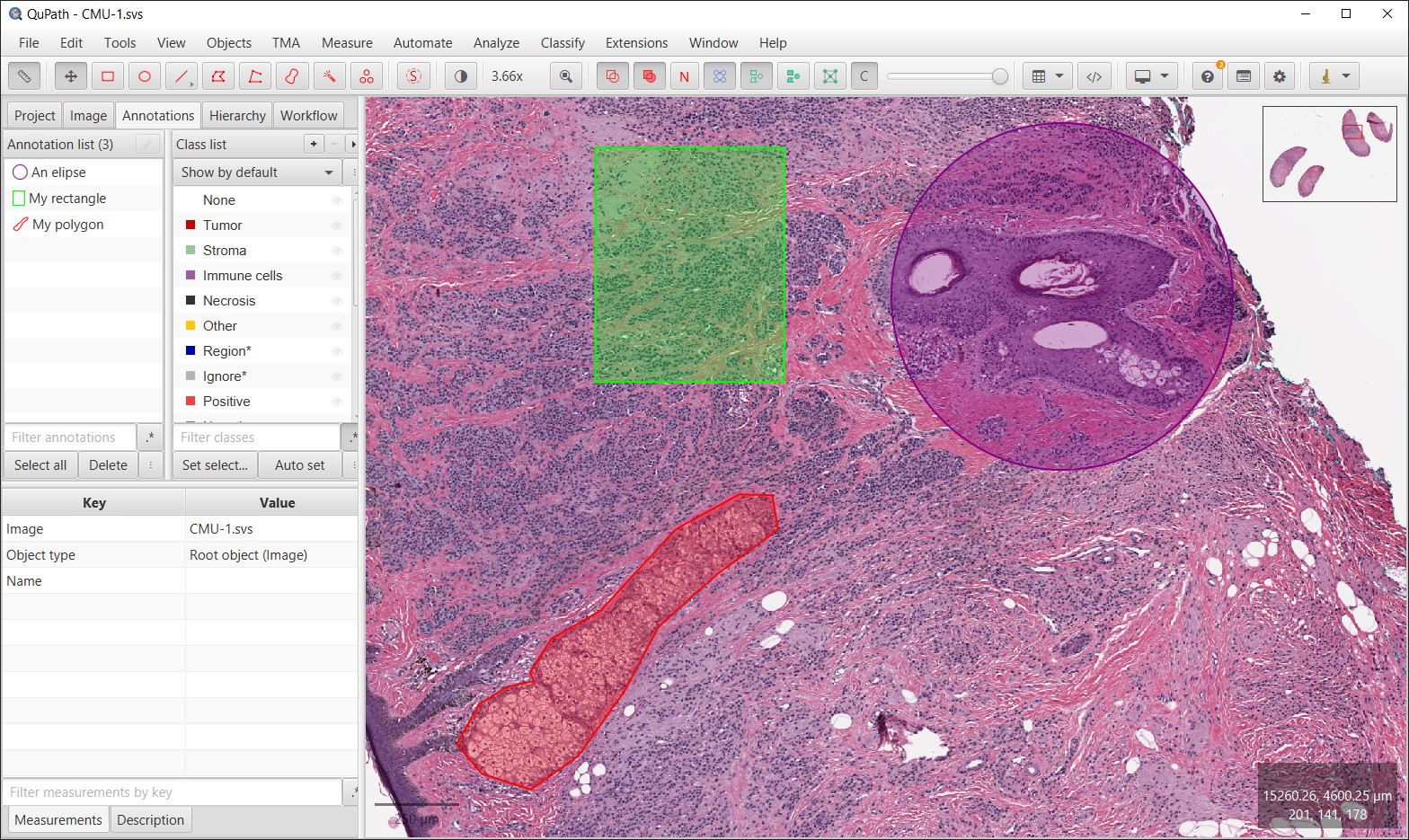Click the Select all button

[x=40, y=465]
